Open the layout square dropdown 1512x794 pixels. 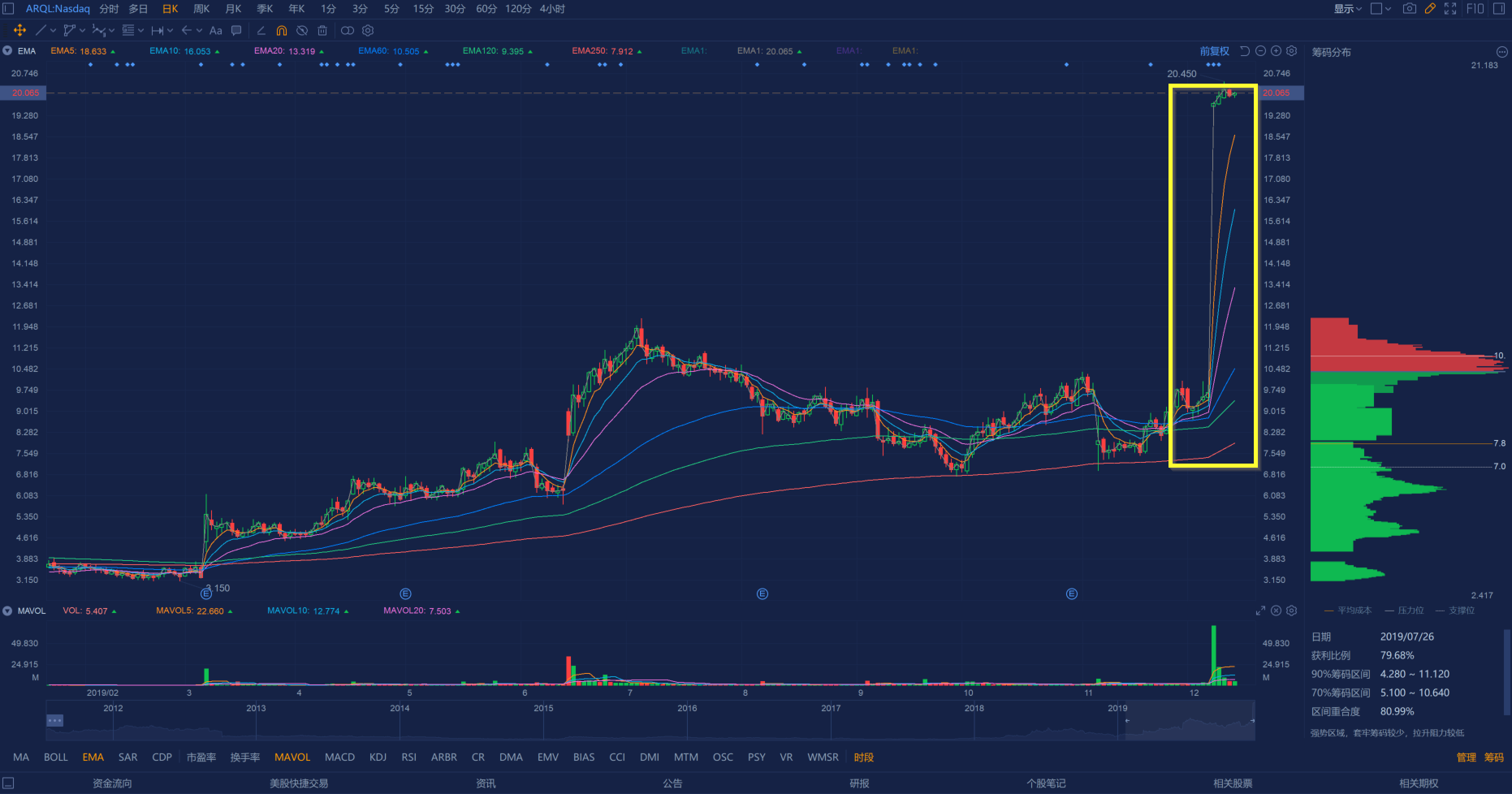coord(1380,8)
